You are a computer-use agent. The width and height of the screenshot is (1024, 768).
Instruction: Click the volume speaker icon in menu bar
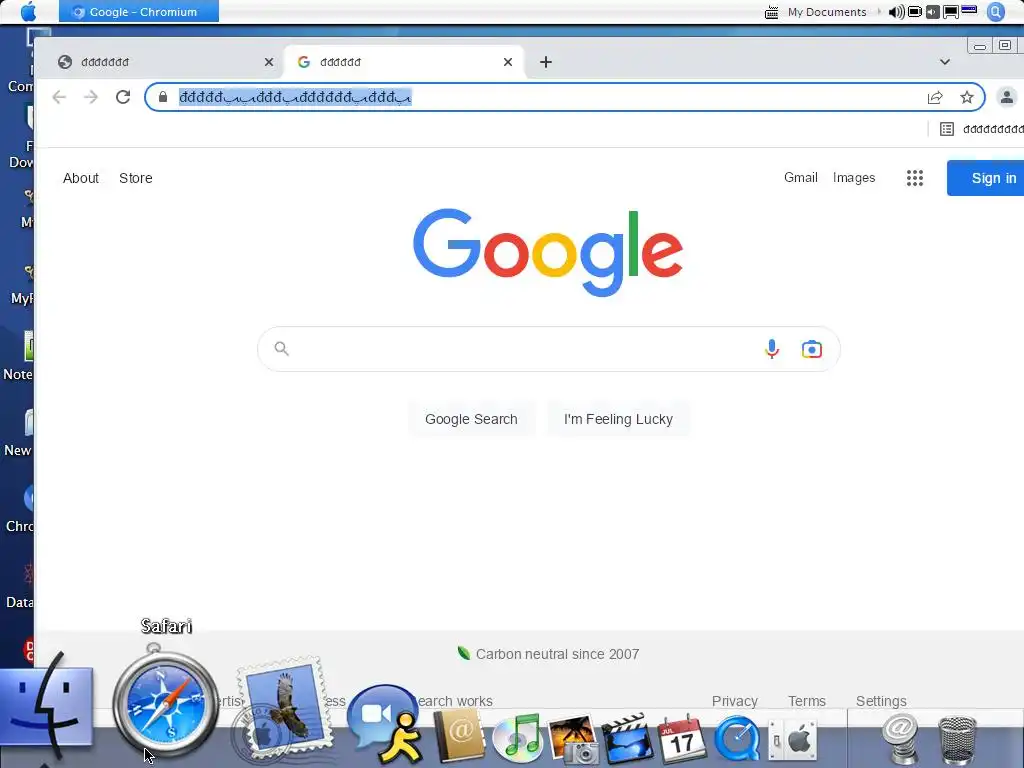coord(897,12)
